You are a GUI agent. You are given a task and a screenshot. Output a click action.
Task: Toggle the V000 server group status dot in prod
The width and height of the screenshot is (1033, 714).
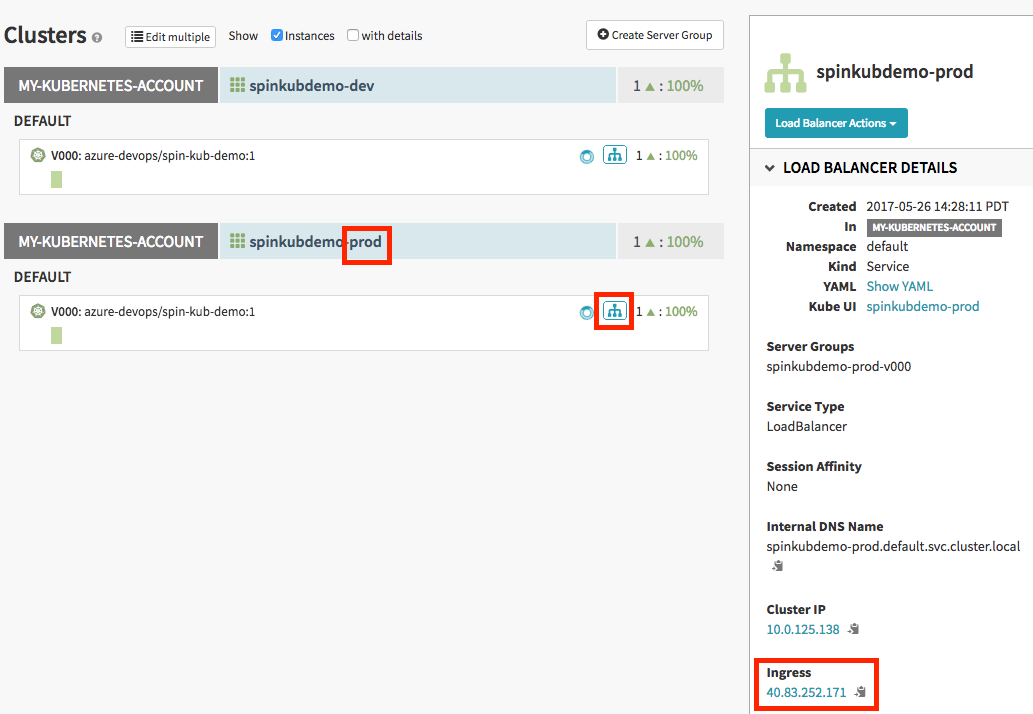pyautogui.click(x=37, y=311)
